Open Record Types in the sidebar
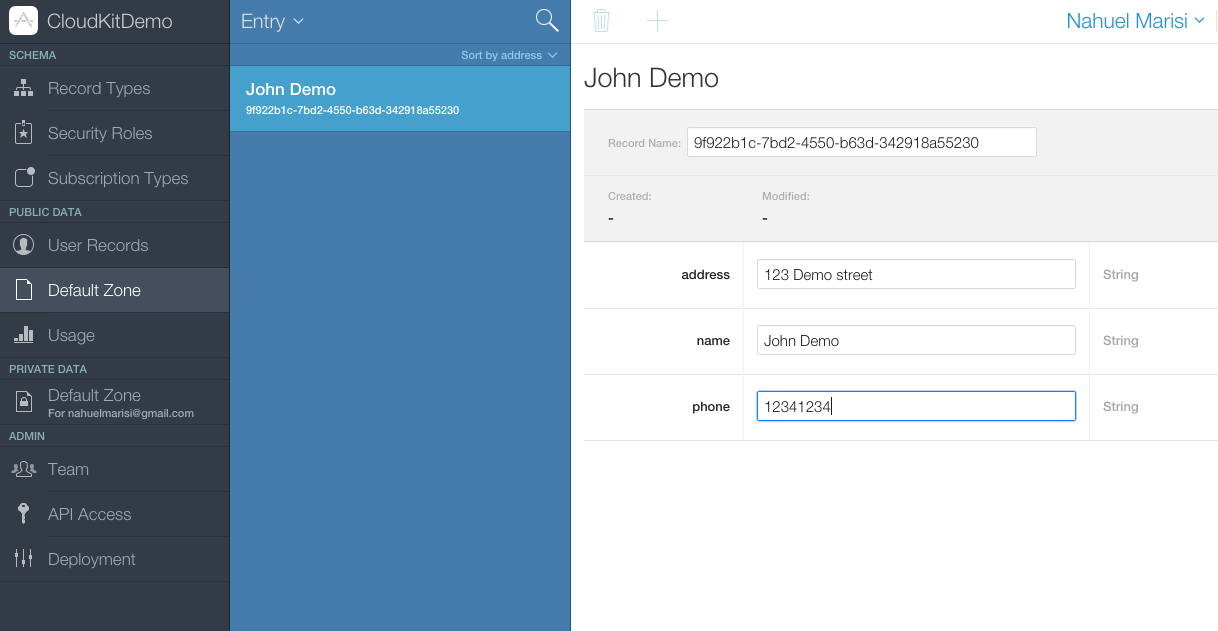The image size is (1218, 631). (x=114, y=88)
